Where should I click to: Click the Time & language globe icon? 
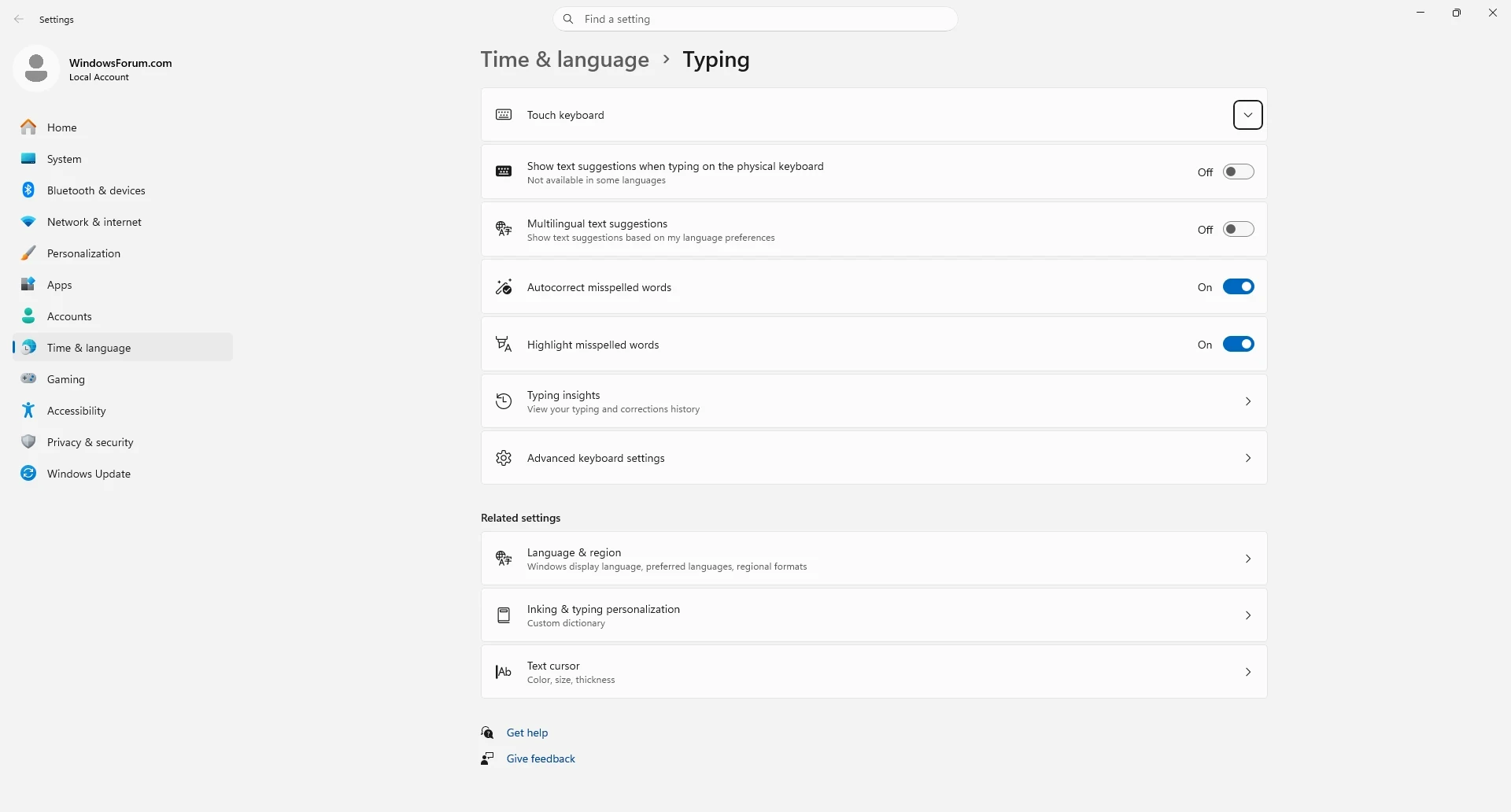pyautogui.click(x=28, y=347)
